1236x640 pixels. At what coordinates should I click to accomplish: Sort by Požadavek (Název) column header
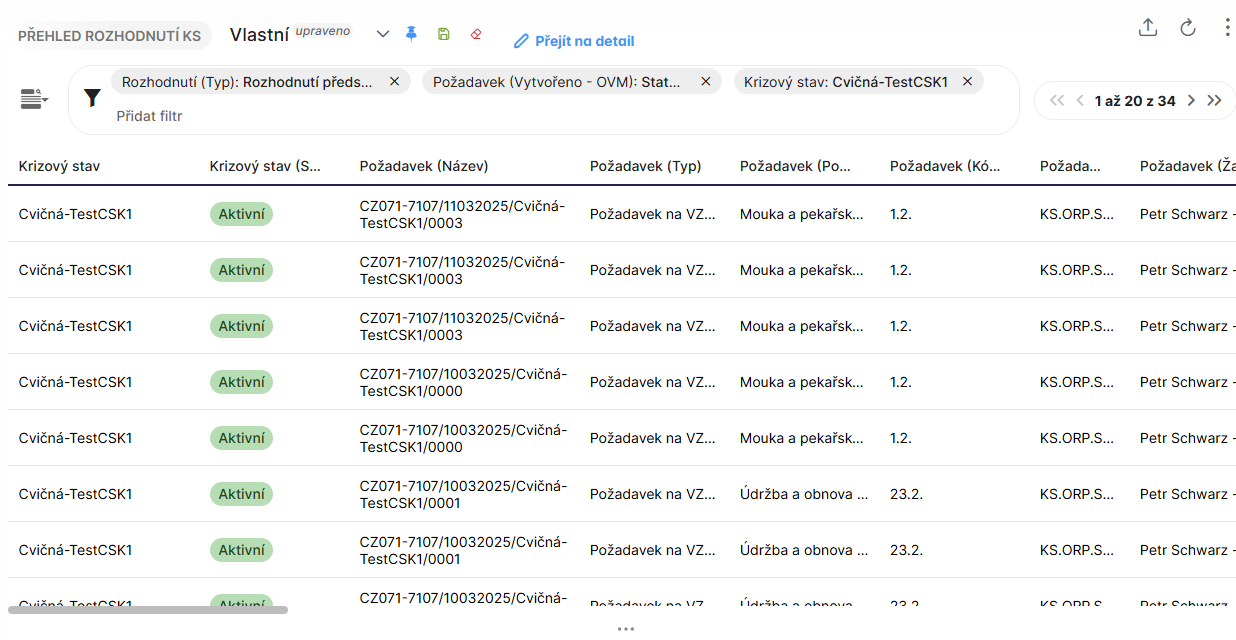(424, 166)
